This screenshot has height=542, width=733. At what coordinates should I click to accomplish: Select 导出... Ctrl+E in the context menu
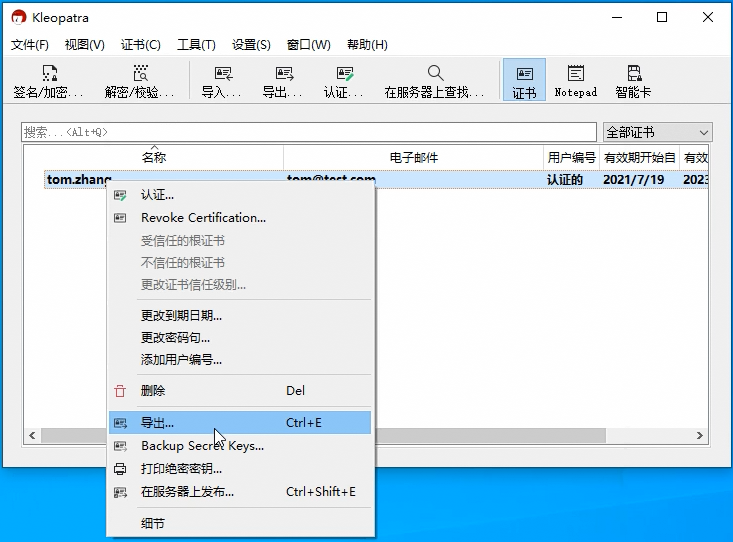(240, 423)
